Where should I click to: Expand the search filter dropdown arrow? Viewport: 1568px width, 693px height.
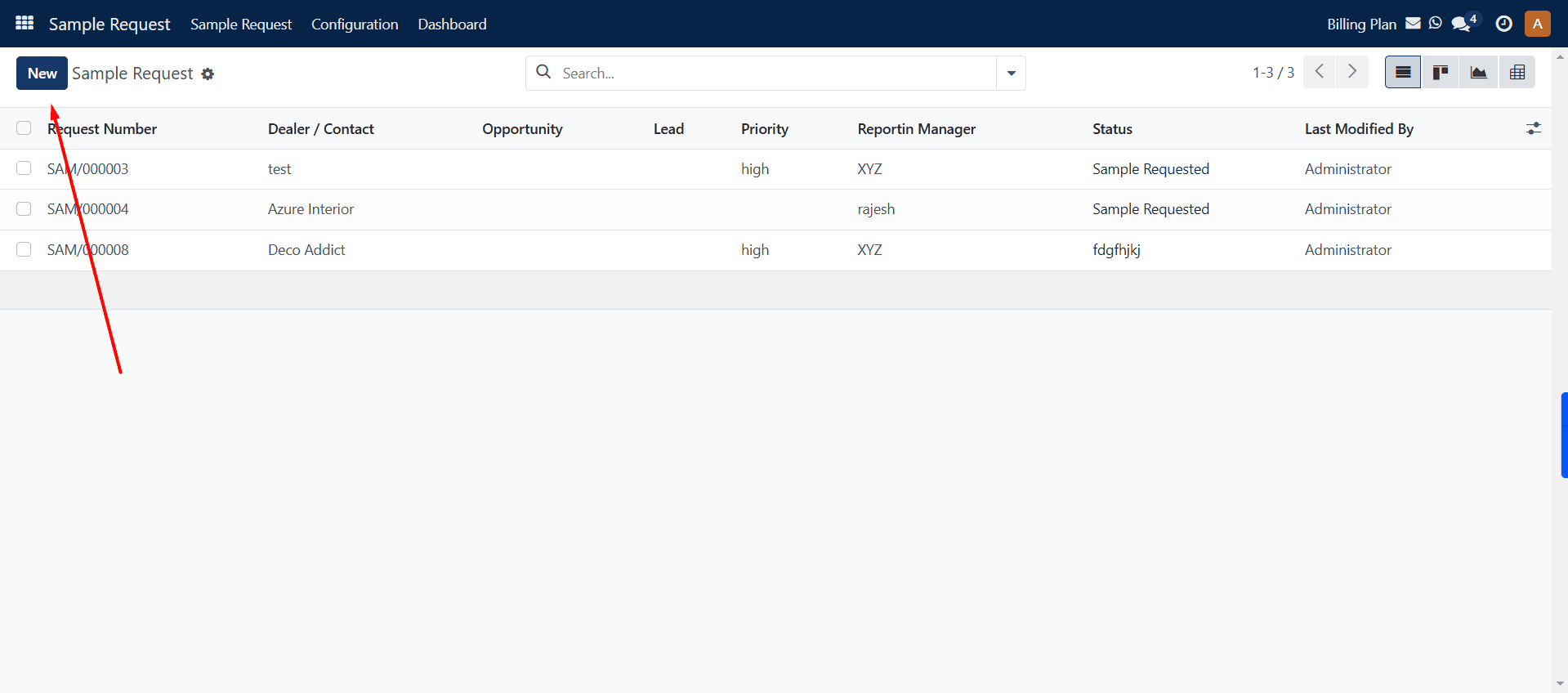pyautogui.click(x=1011, y=73)
